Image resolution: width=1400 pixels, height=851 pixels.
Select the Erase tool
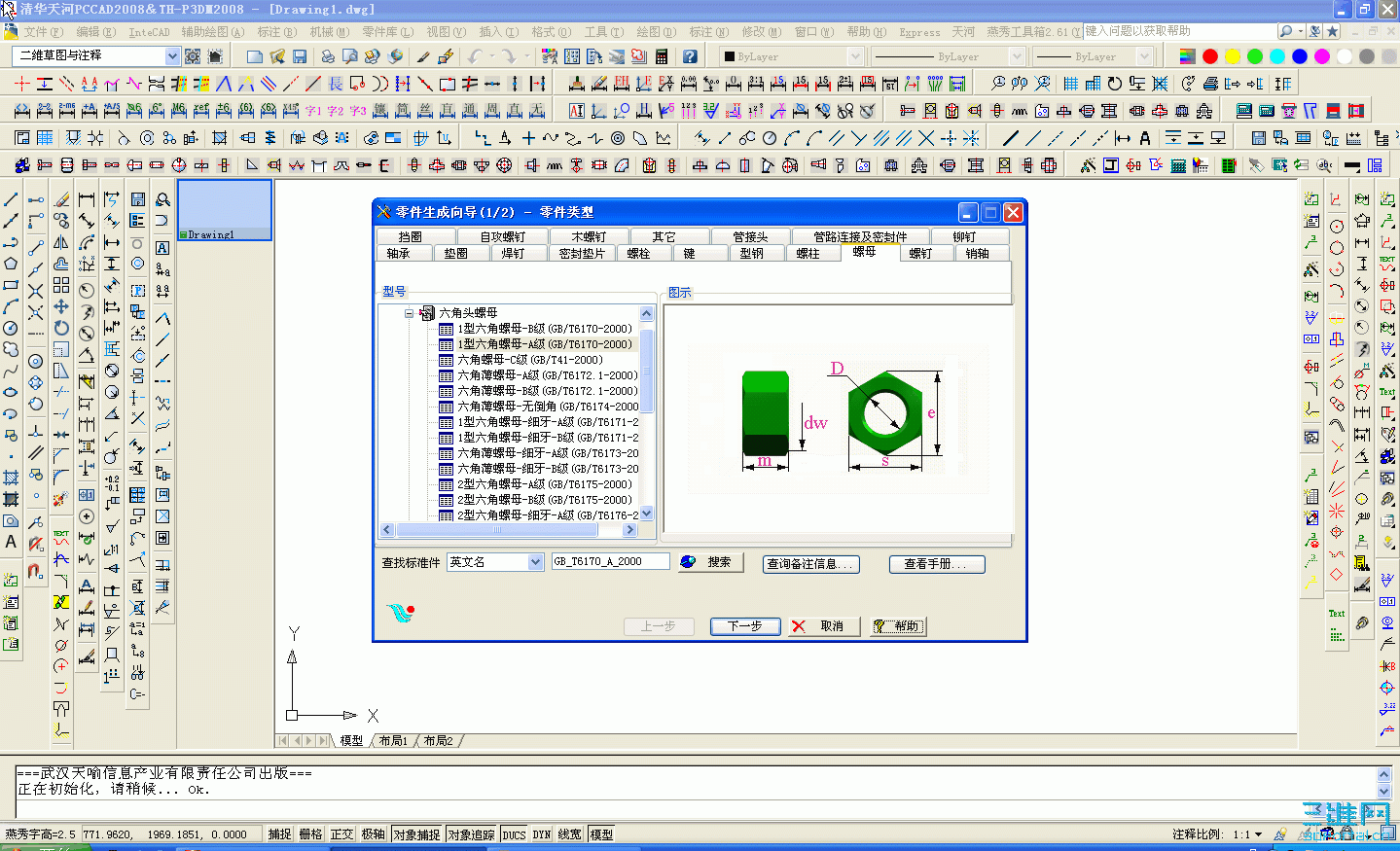[x=61, y=199]
